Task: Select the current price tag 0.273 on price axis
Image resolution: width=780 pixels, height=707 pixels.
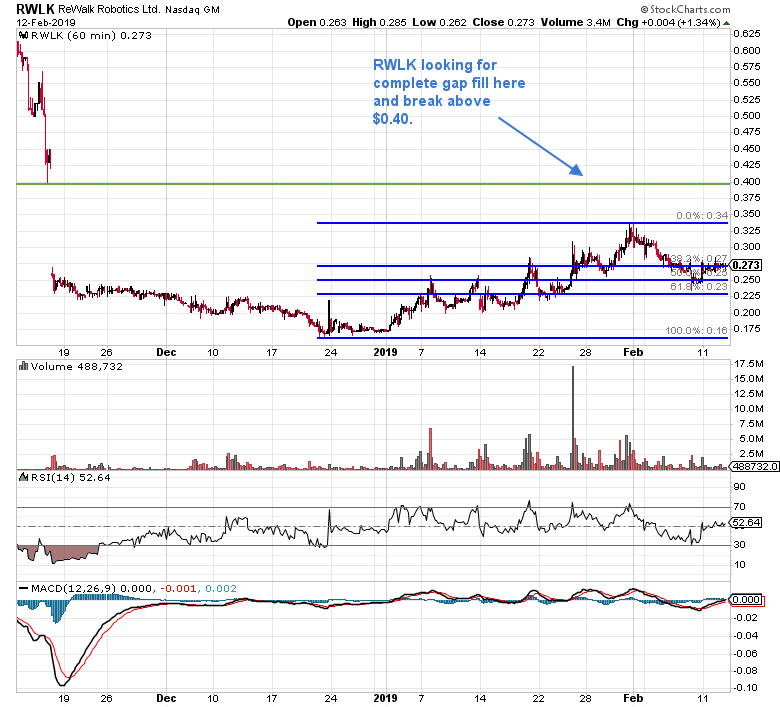Action: click(747, 265)
